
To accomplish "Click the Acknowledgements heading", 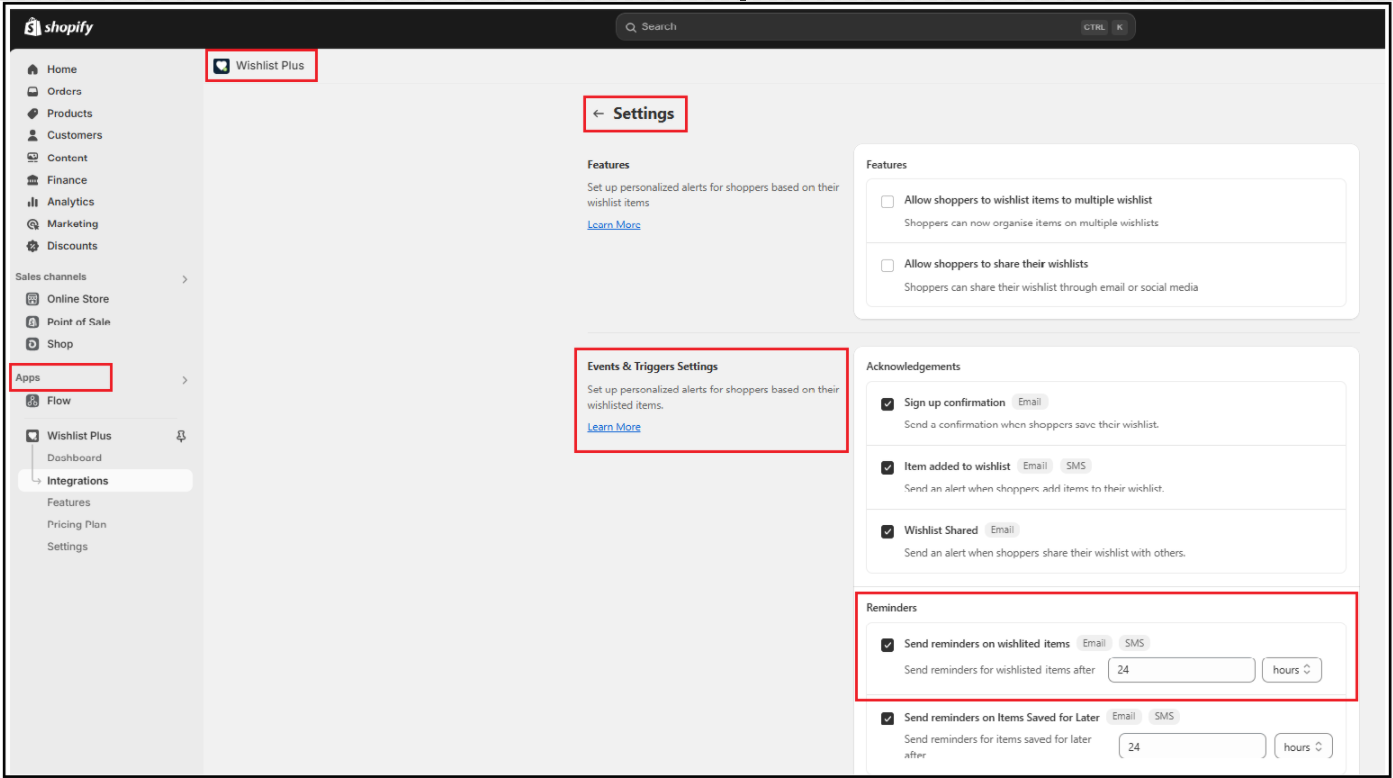I will [x=913, y=367].
